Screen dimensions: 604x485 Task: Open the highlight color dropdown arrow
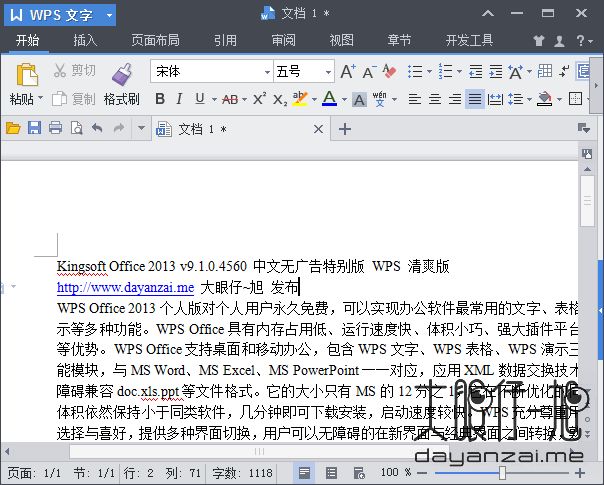point(315,100)
